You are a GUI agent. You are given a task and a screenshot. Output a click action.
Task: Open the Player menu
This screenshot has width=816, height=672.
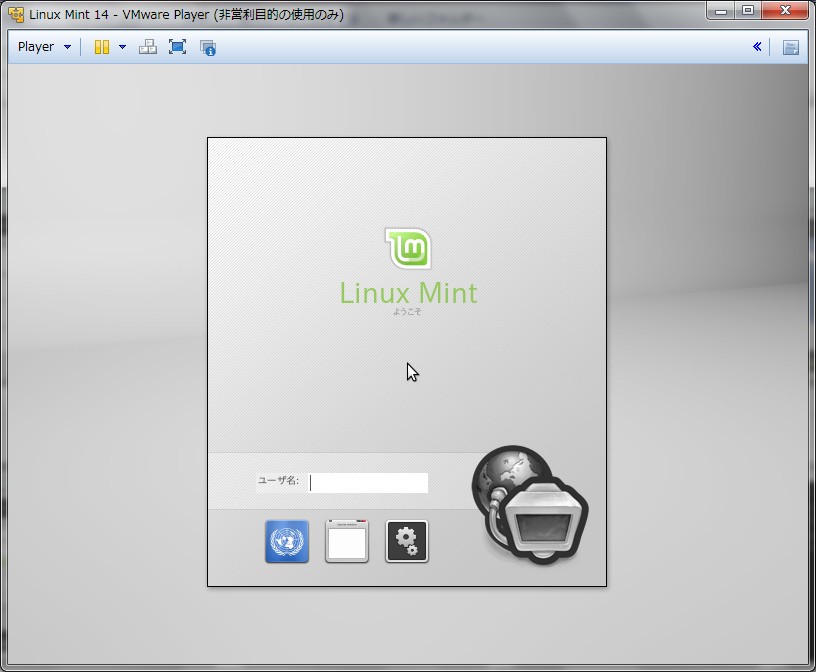35,46
